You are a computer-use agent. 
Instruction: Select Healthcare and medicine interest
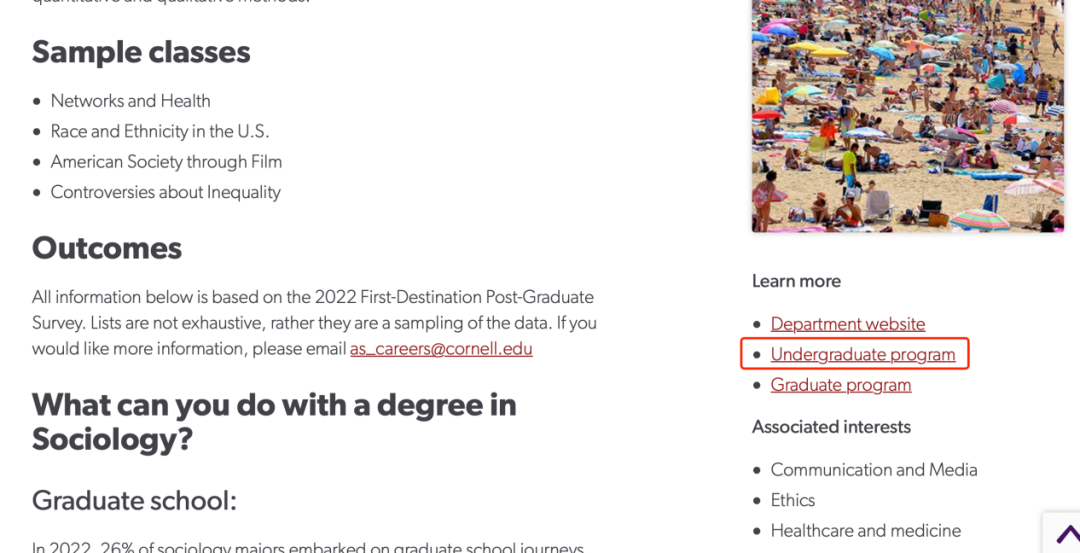(865, 530)
